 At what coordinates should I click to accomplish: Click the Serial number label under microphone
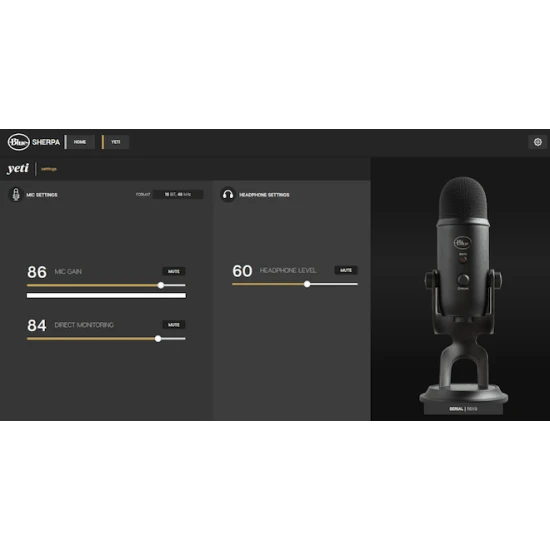pyautogui.click(x=463, y=409)
